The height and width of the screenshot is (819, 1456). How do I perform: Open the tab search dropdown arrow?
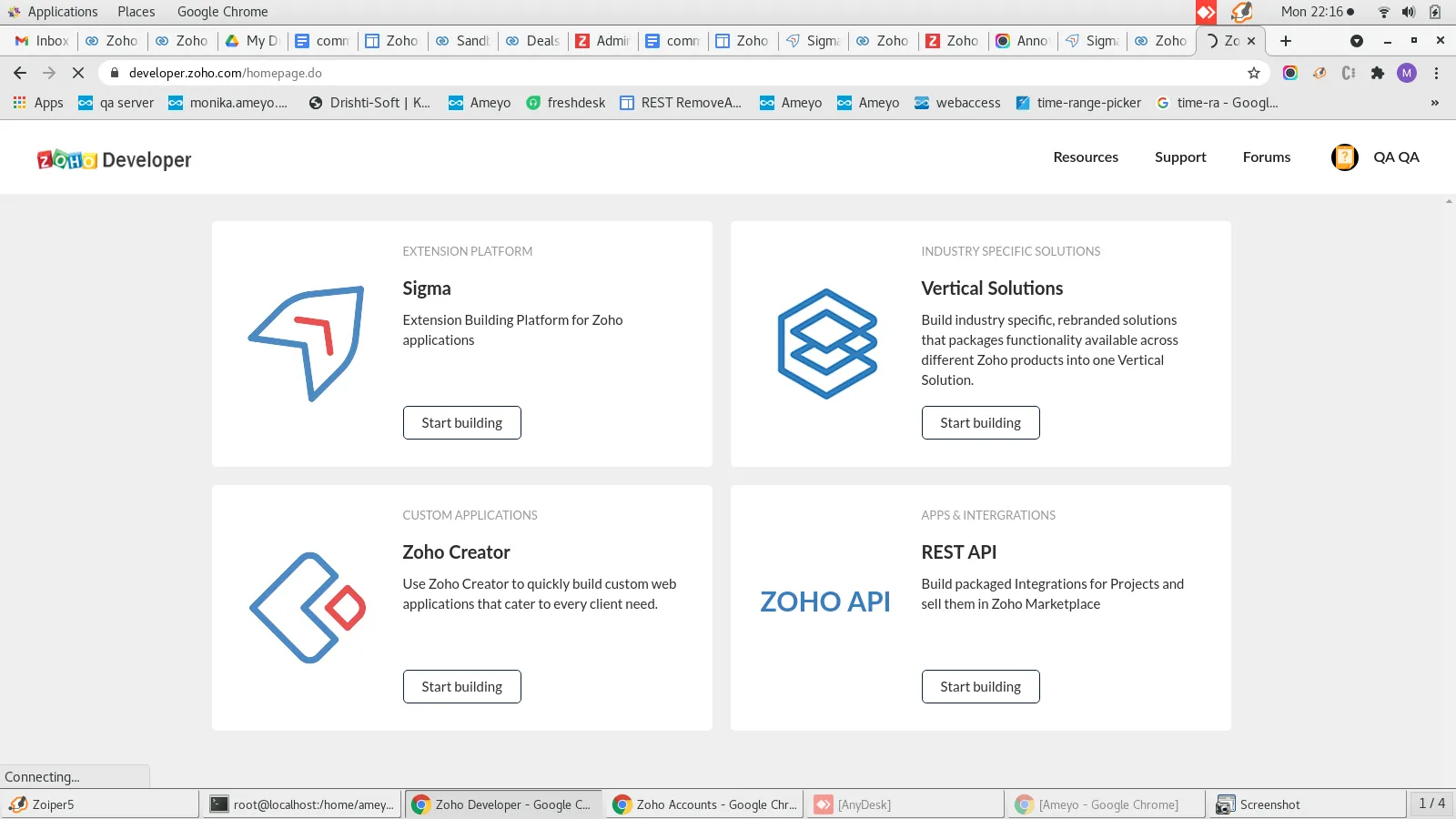1357,41
